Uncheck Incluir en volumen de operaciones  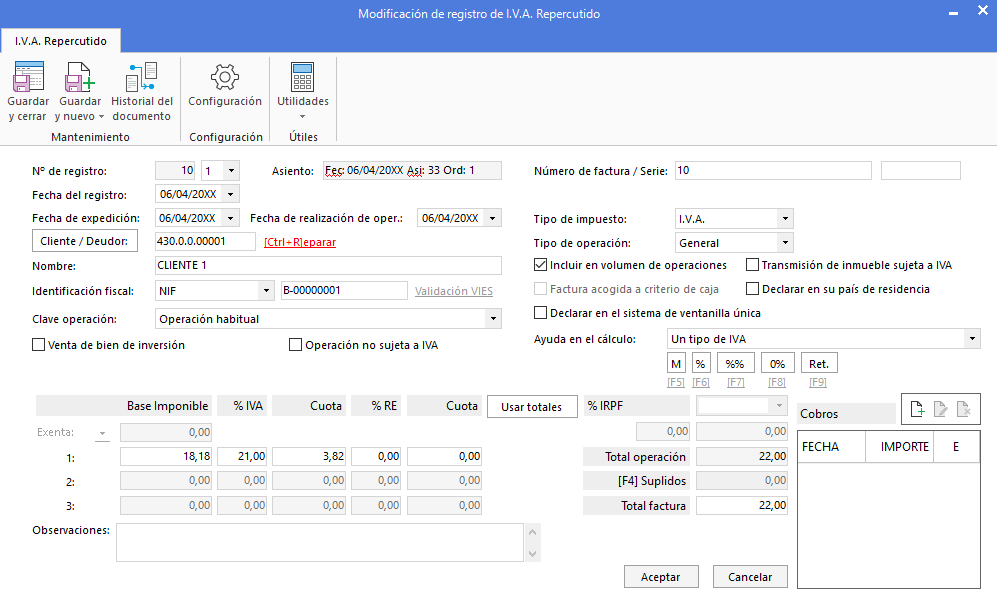point(540,265)
